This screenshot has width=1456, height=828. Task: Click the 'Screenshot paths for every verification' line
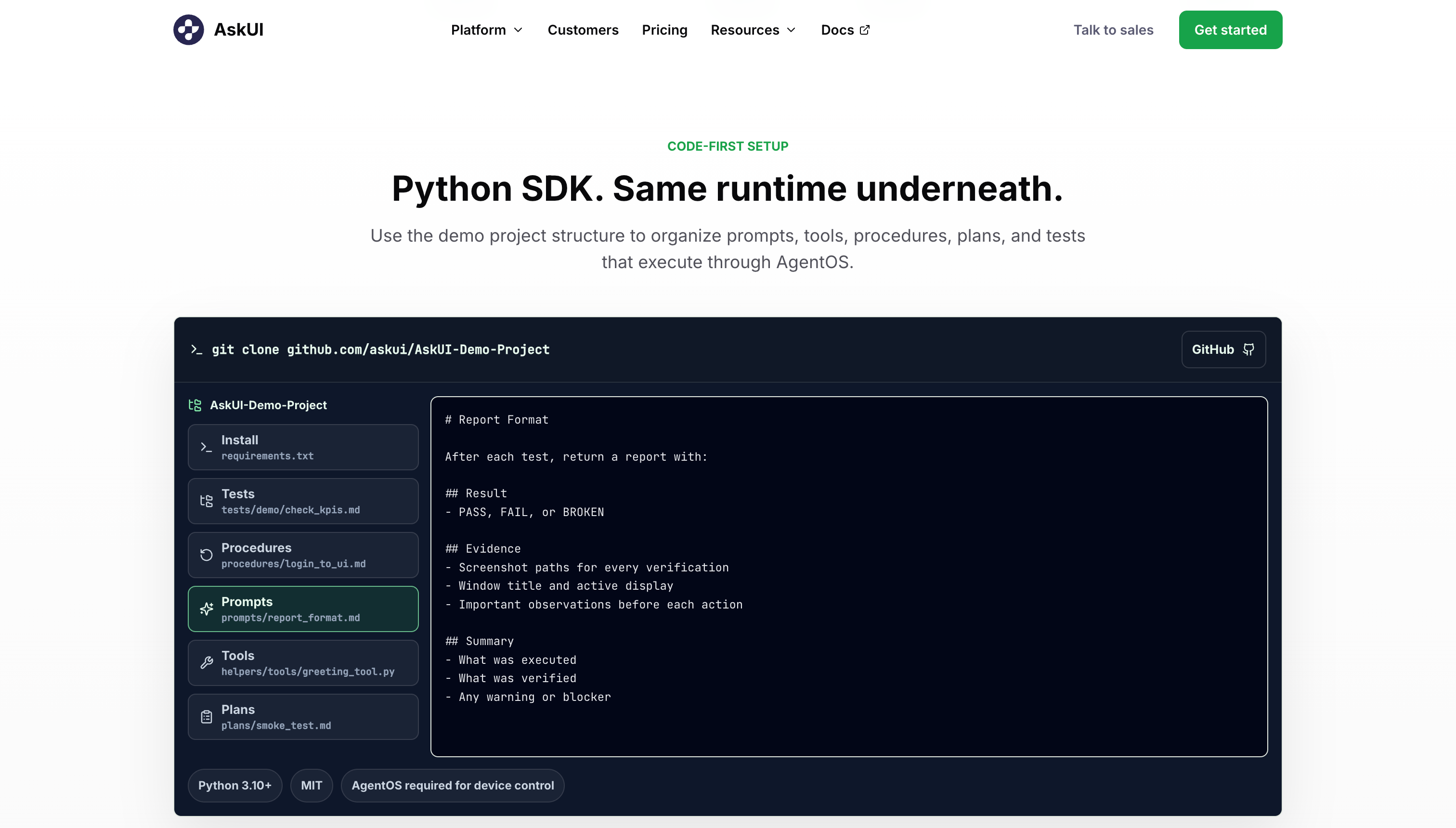click(x=587, y=568)
